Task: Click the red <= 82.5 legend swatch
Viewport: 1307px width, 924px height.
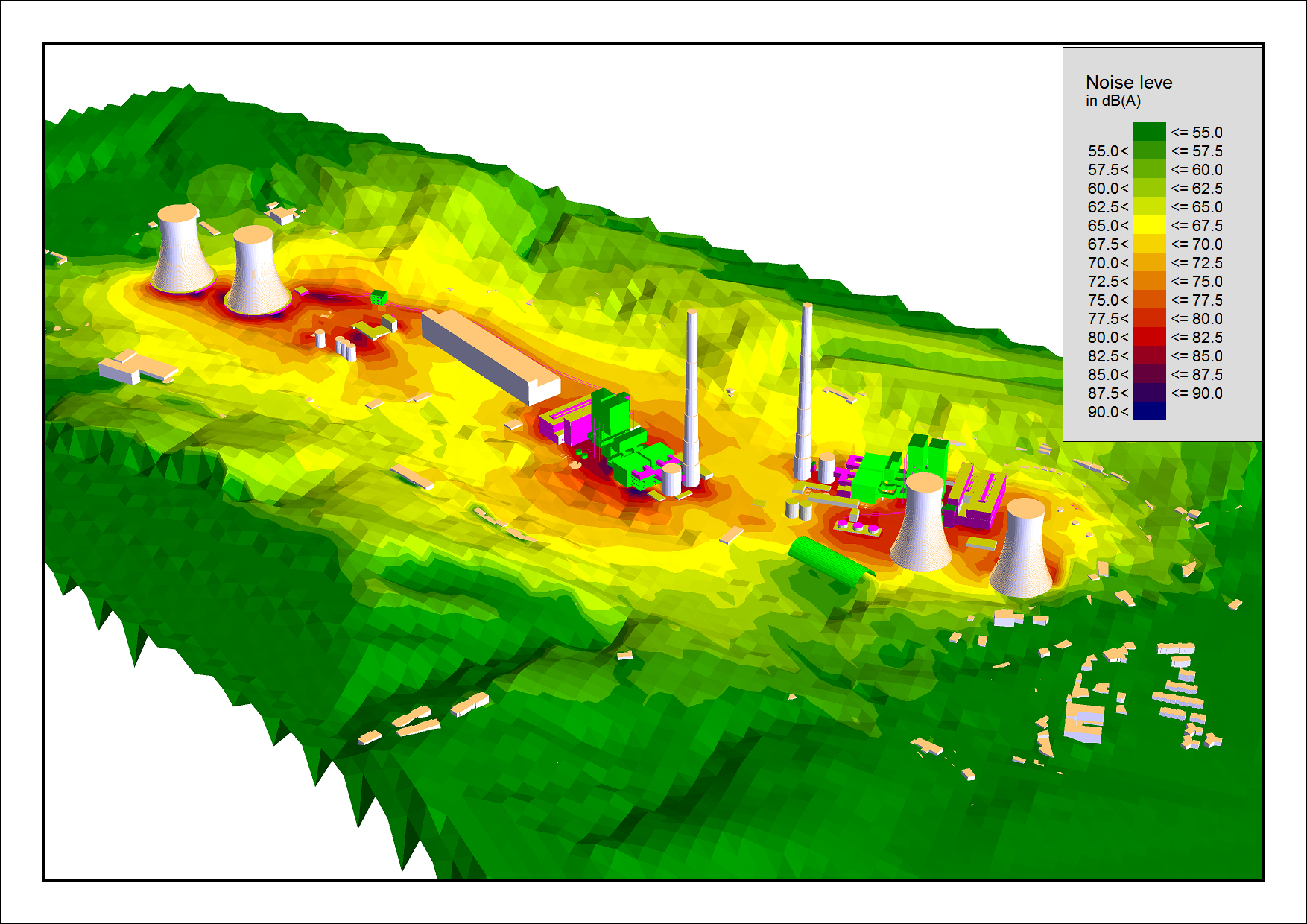Action: pos(1148,337)
